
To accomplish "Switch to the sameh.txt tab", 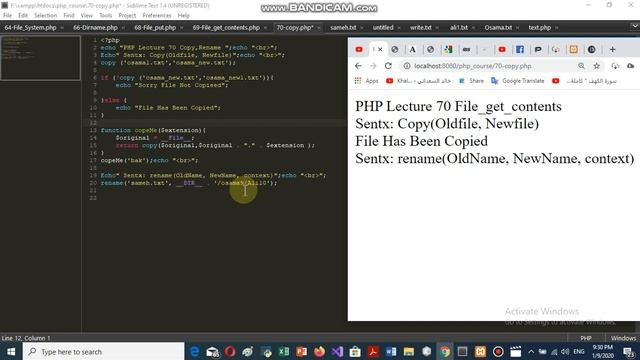I will (x=343, y=28).
